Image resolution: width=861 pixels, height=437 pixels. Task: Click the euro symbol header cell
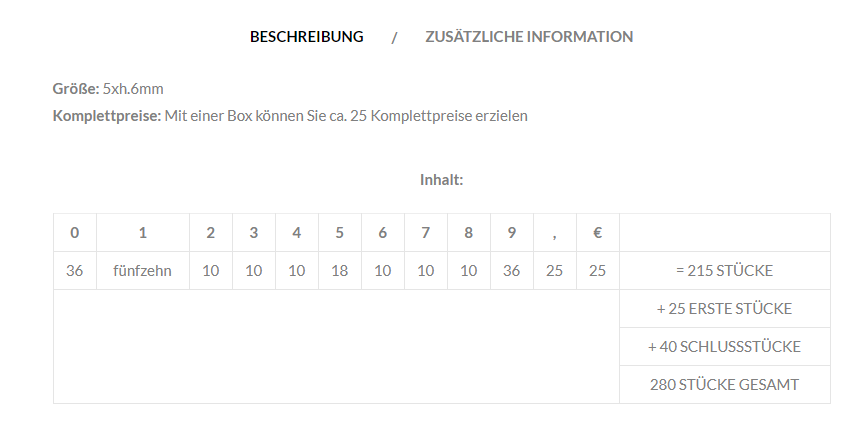pos(597,233)
